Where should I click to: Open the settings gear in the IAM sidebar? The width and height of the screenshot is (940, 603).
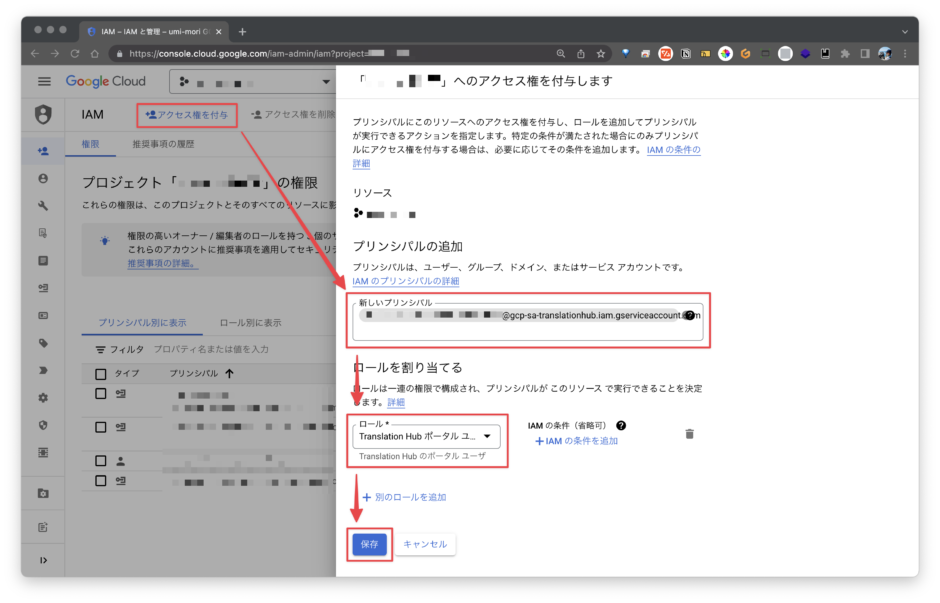coord(43,398)
